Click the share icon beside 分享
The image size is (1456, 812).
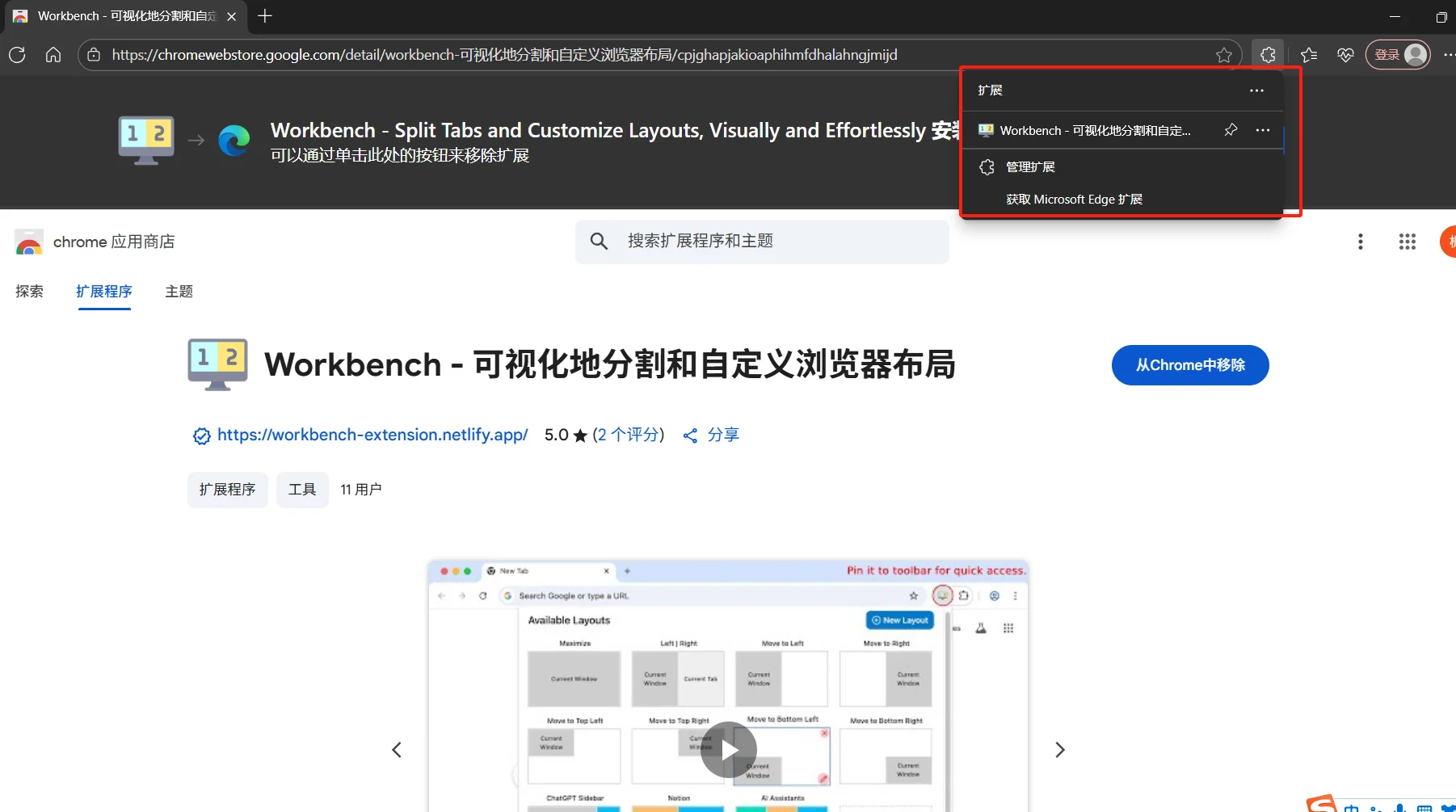pos(690,435)
